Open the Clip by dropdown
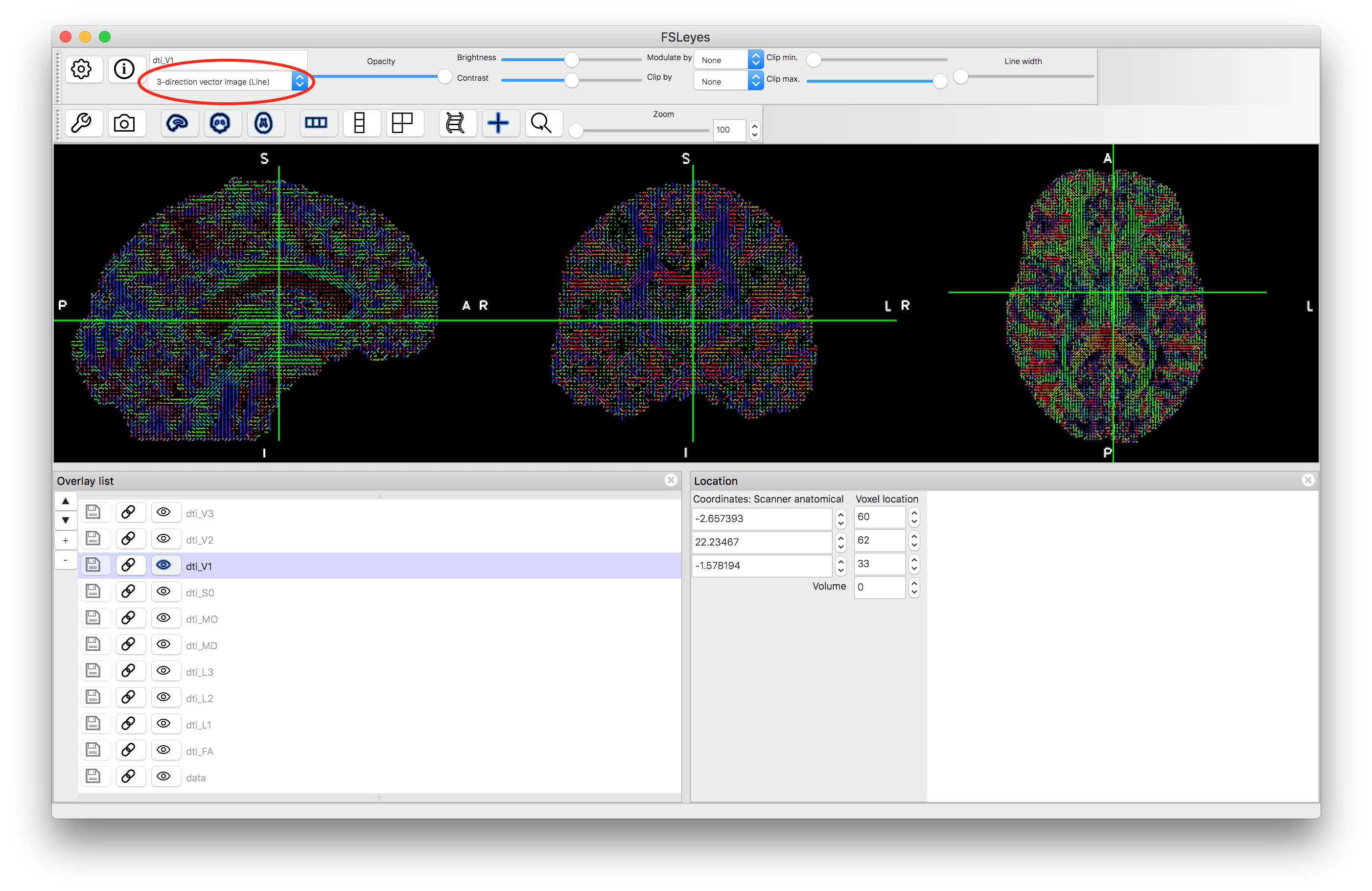The image size is (1372, 891). tap(729, 81)
